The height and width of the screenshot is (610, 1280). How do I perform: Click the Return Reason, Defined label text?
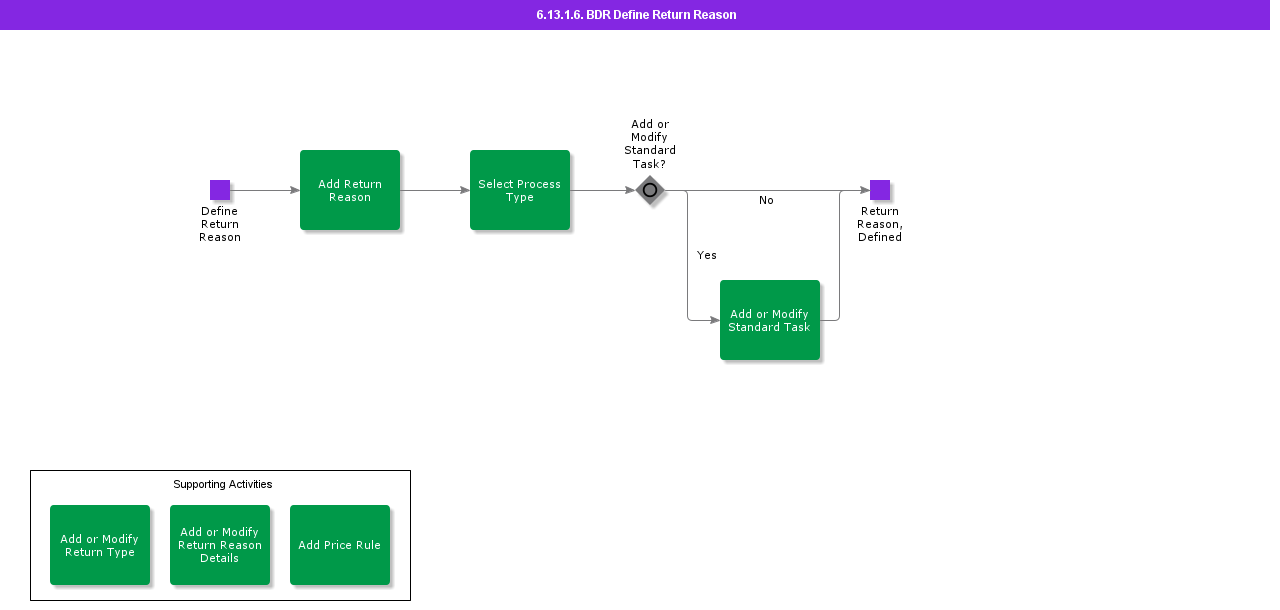[880, 224]
